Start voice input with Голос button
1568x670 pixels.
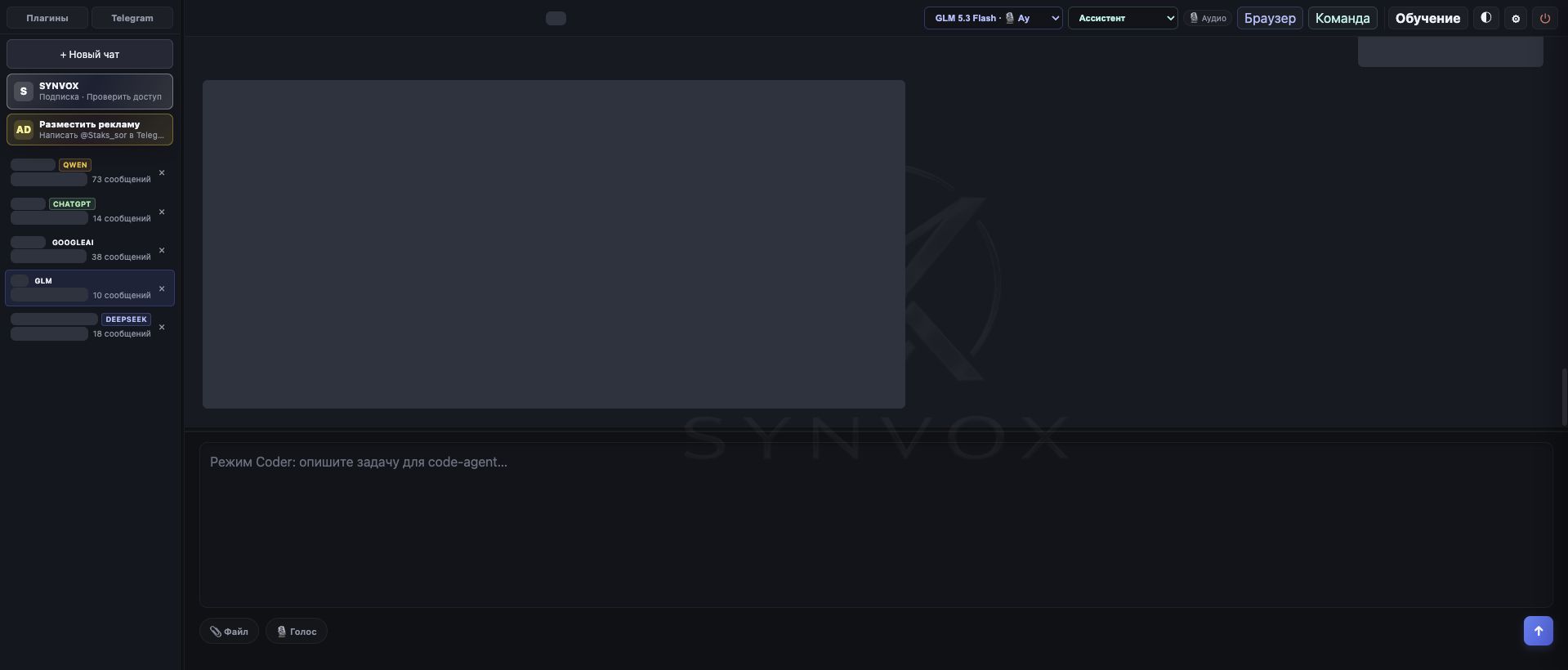pyautogui.click(x=296, y=631)
